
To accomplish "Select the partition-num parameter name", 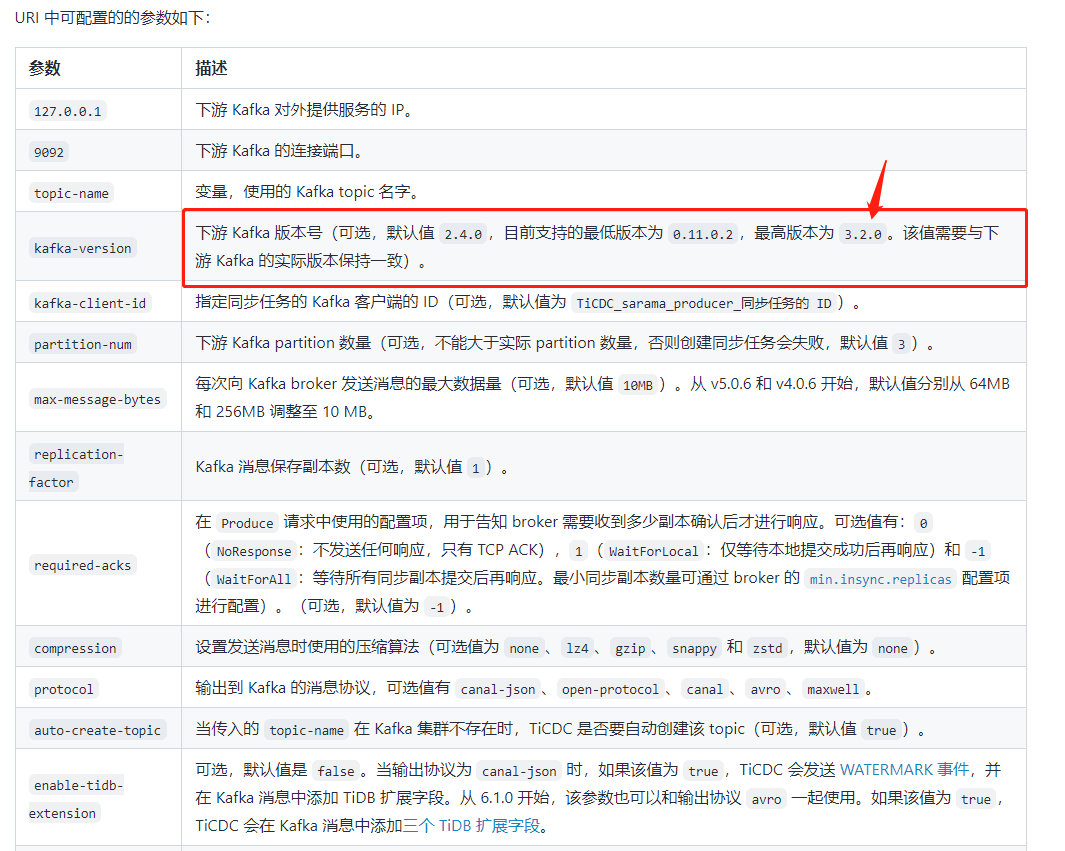I will click(82, 344).
